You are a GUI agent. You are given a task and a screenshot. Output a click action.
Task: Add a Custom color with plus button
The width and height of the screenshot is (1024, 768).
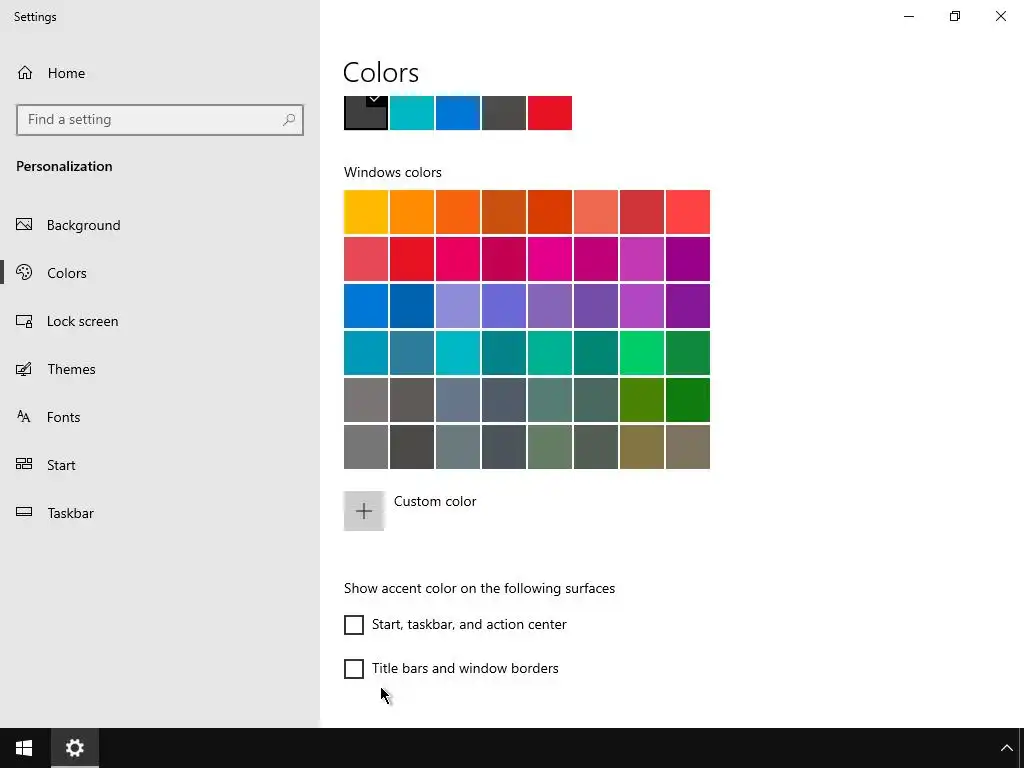[364, 511]
